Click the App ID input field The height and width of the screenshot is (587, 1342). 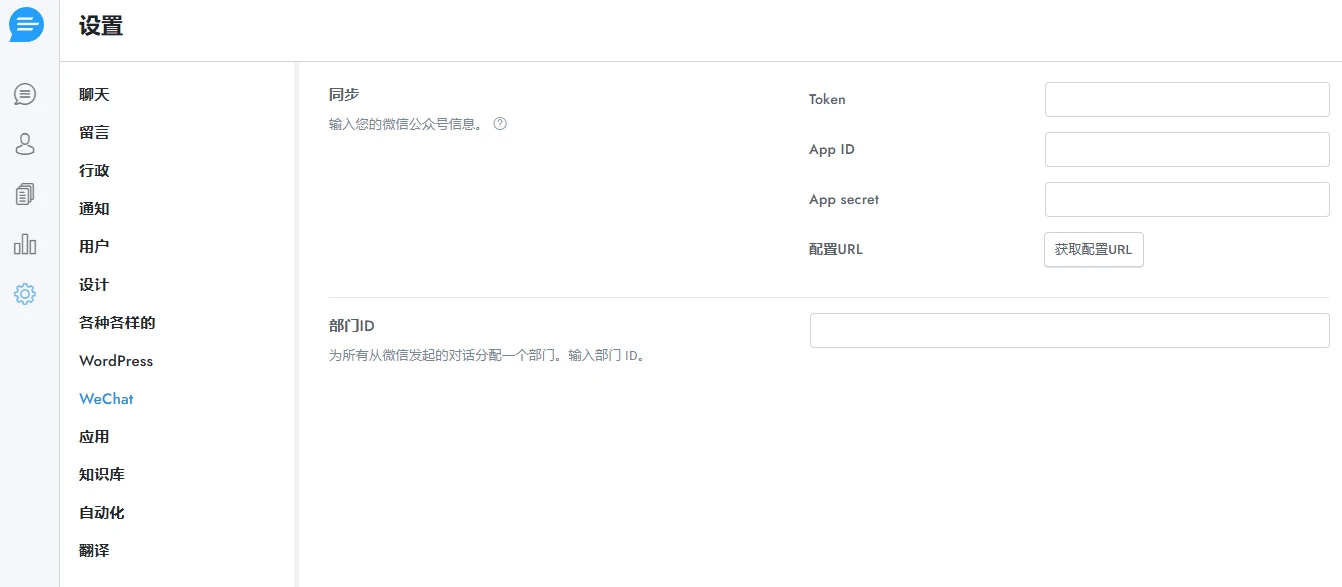(x=1186, y=149)
